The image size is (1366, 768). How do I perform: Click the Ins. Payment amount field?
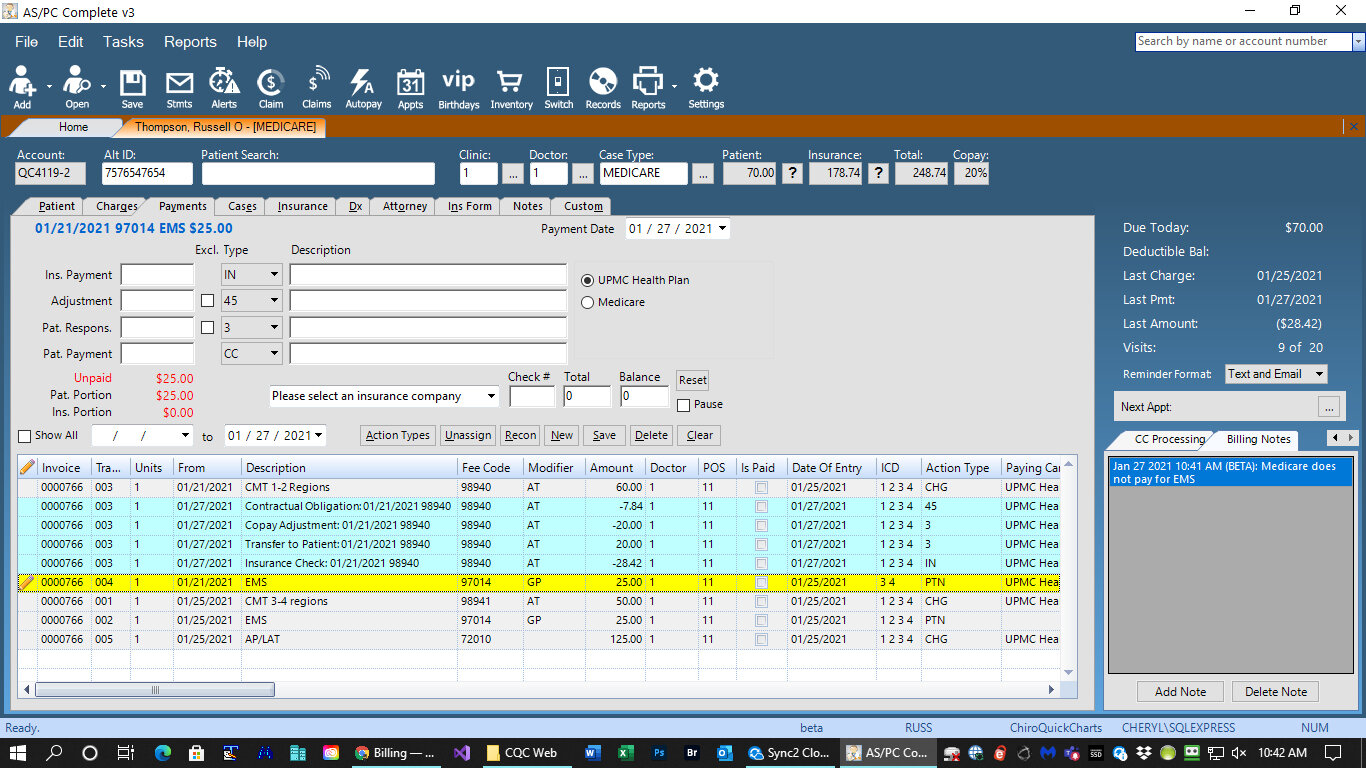[x=157, y=274]
